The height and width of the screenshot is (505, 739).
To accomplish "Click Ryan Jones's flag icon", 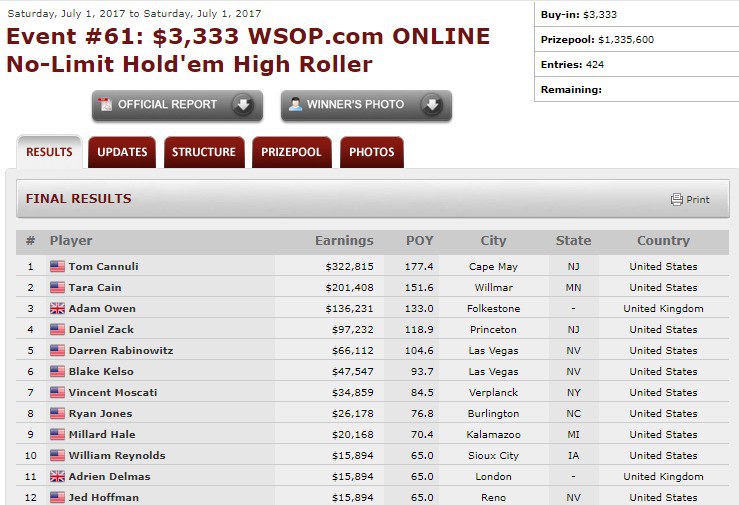I will pos(57,414).
